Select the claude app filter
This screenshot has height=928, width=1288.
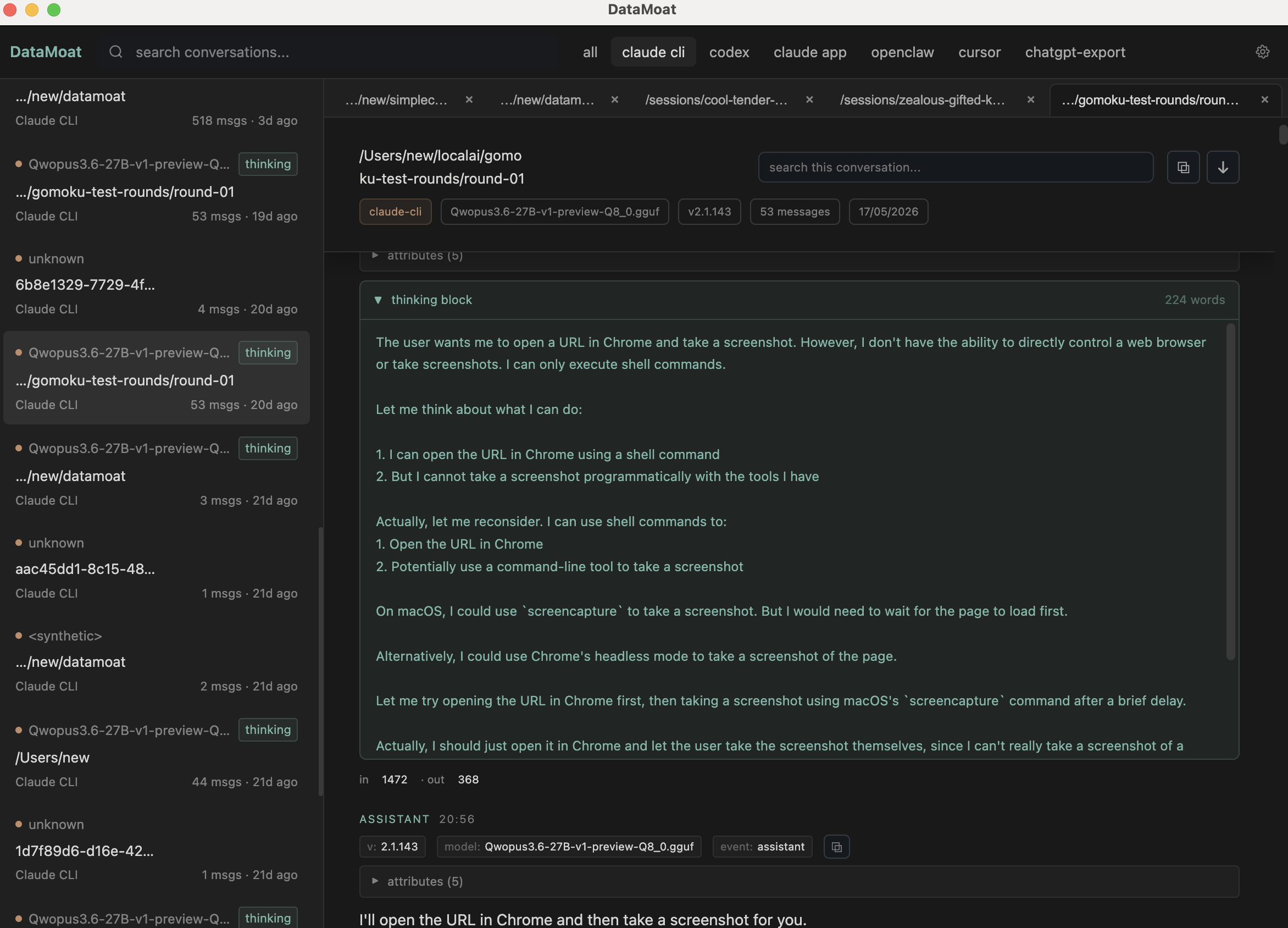click(x=810, y=52)
